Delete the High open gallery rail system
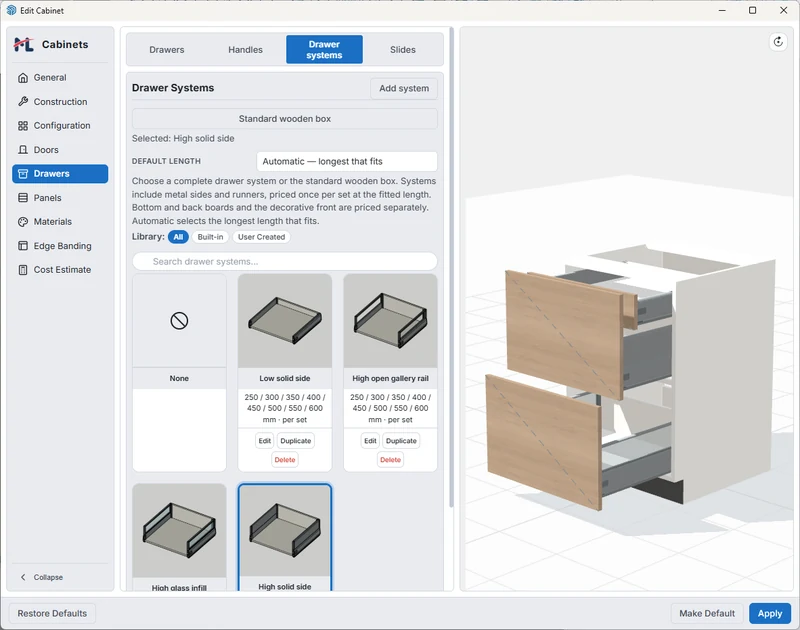800x630 pixels. point(390,460)
